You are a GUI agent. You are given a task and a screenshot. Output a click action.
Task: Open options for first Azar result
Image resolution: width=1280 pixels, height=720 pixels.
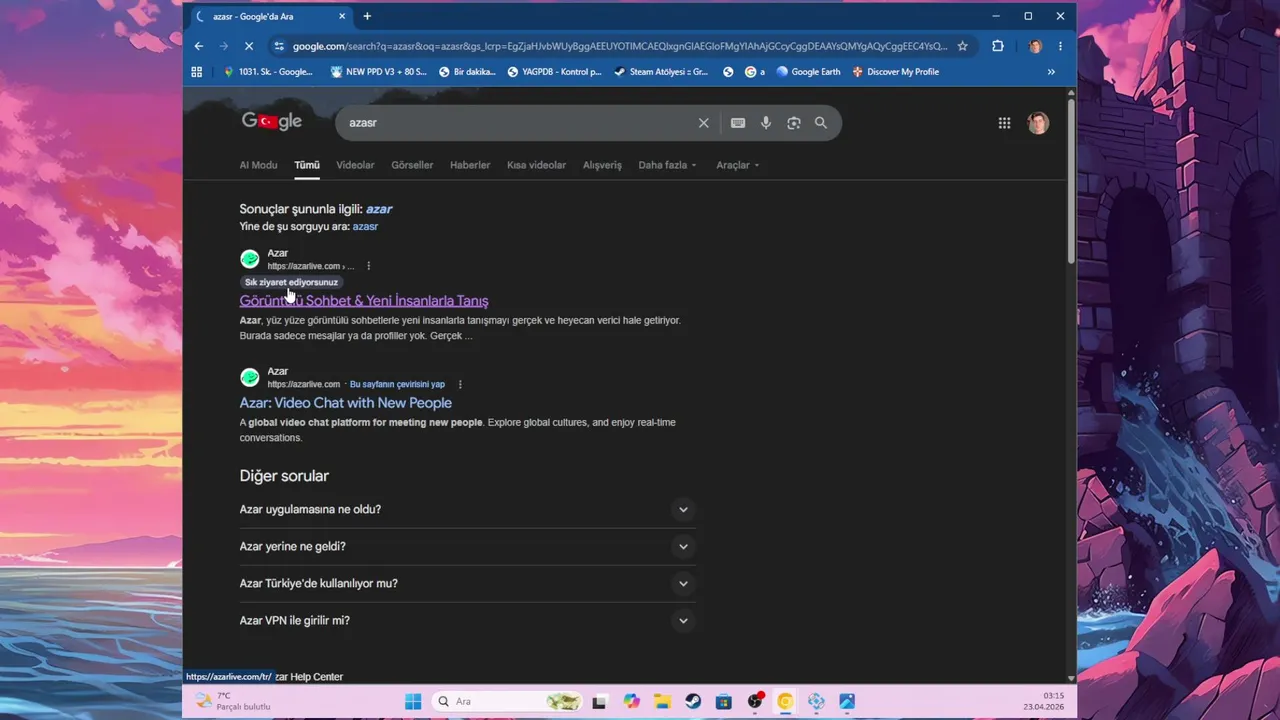coord(368,266)
